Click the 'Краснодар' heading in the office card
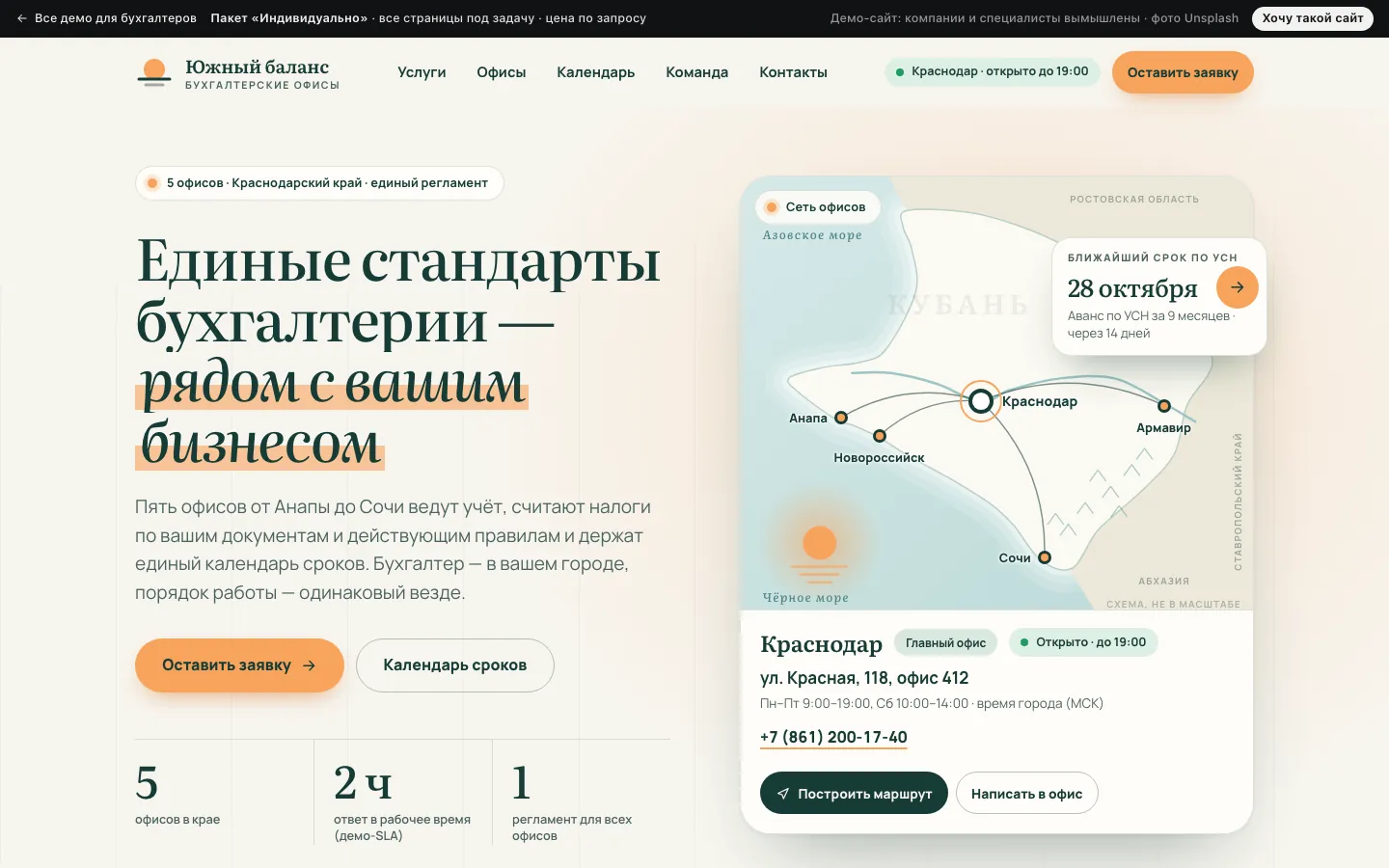 click(x=821, y=643)
